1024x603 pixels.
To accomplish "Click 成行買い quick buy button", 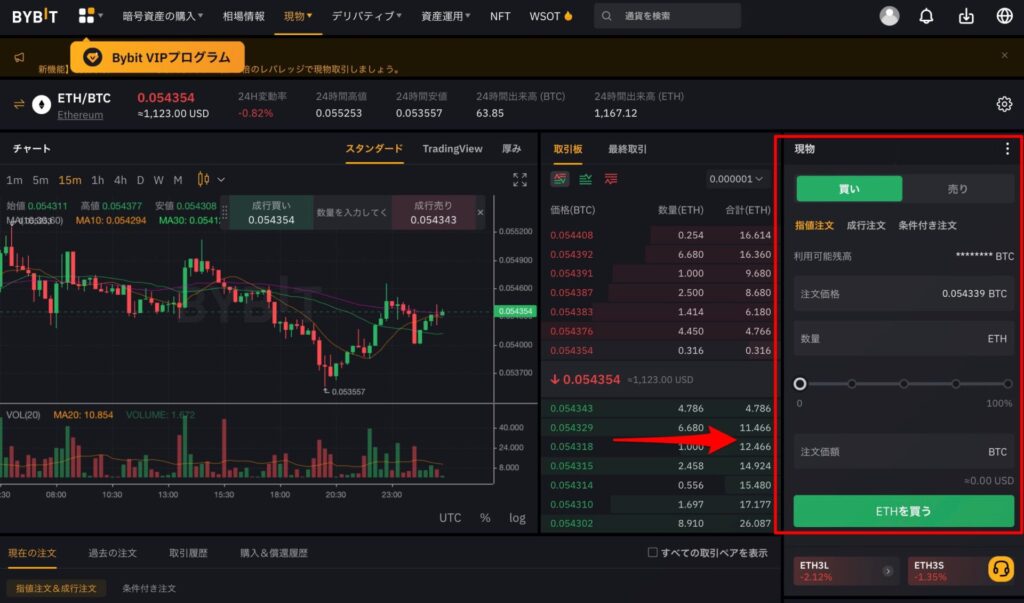I will pos(271,212).
